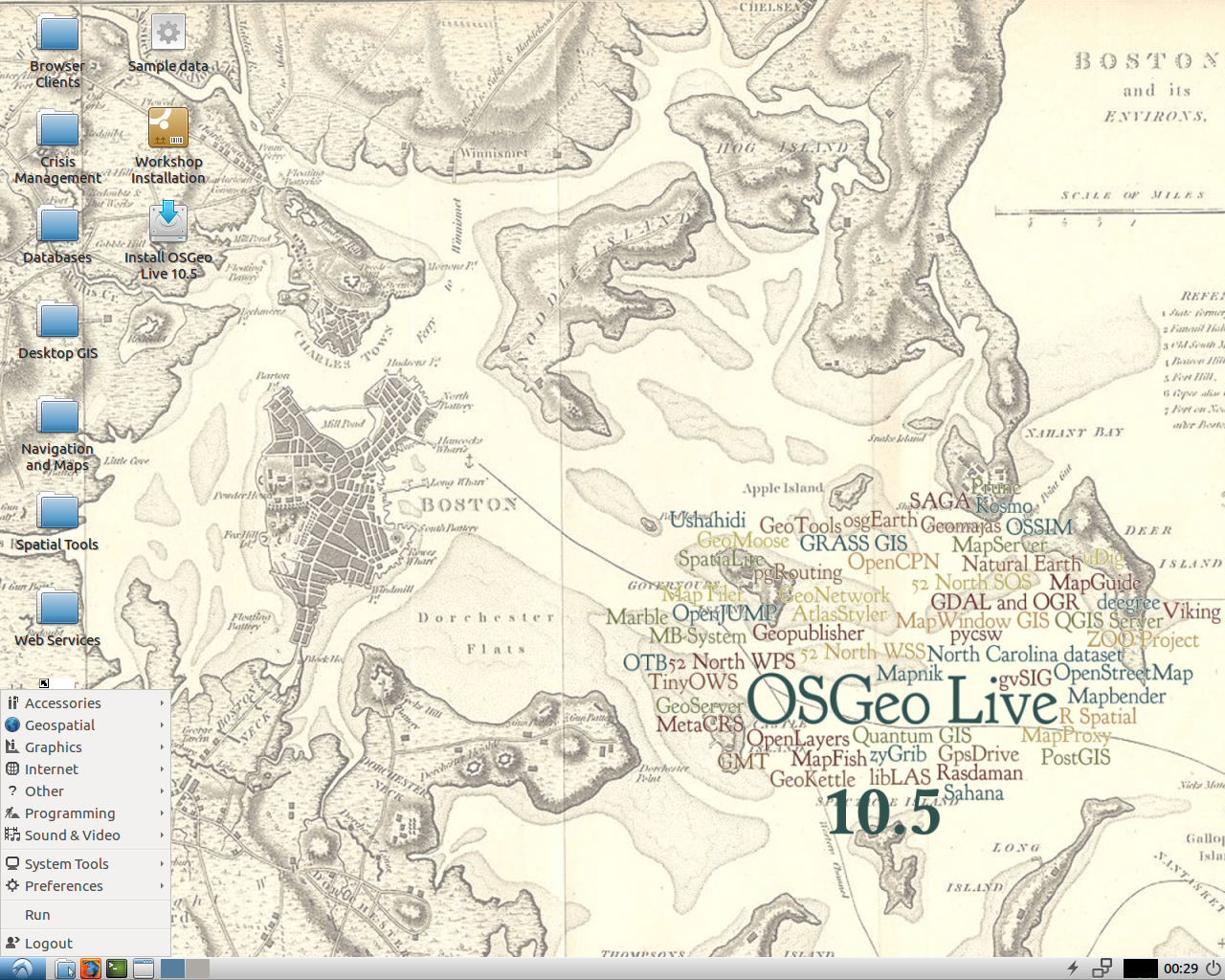
Task: Expand the Geospatial submenu
Action: (x=86, y=725)
